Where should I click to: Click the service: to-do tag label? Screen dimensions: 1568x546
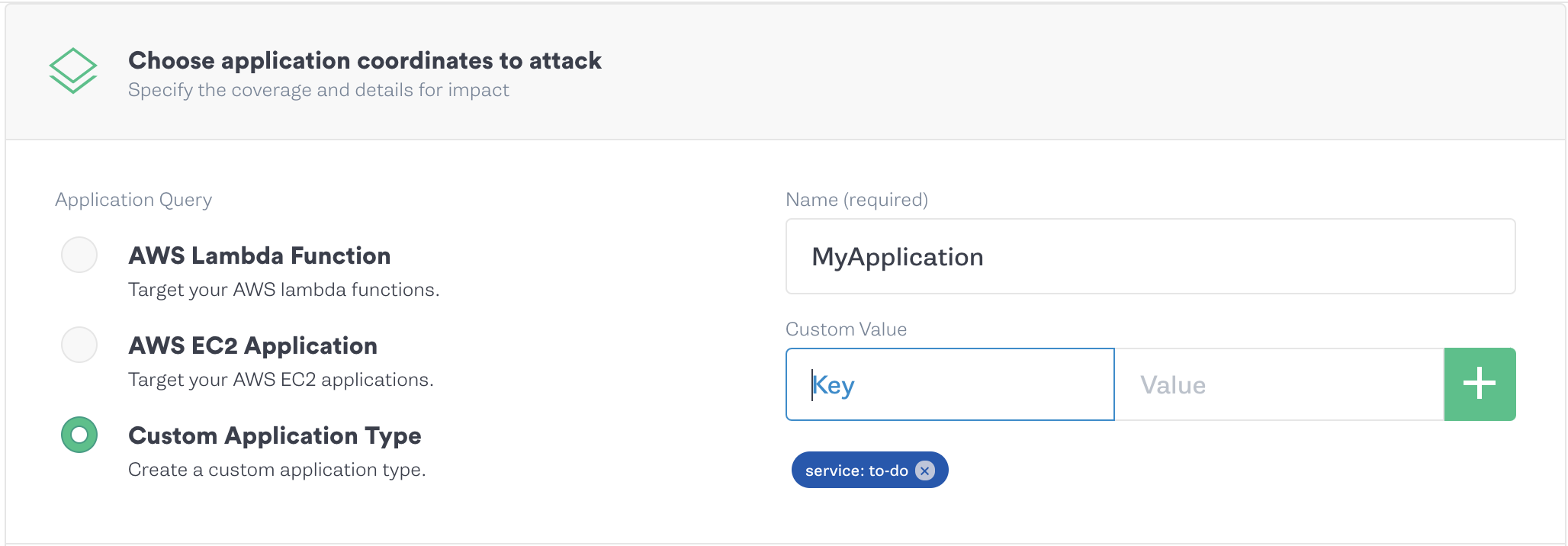[x=856, y=471]
